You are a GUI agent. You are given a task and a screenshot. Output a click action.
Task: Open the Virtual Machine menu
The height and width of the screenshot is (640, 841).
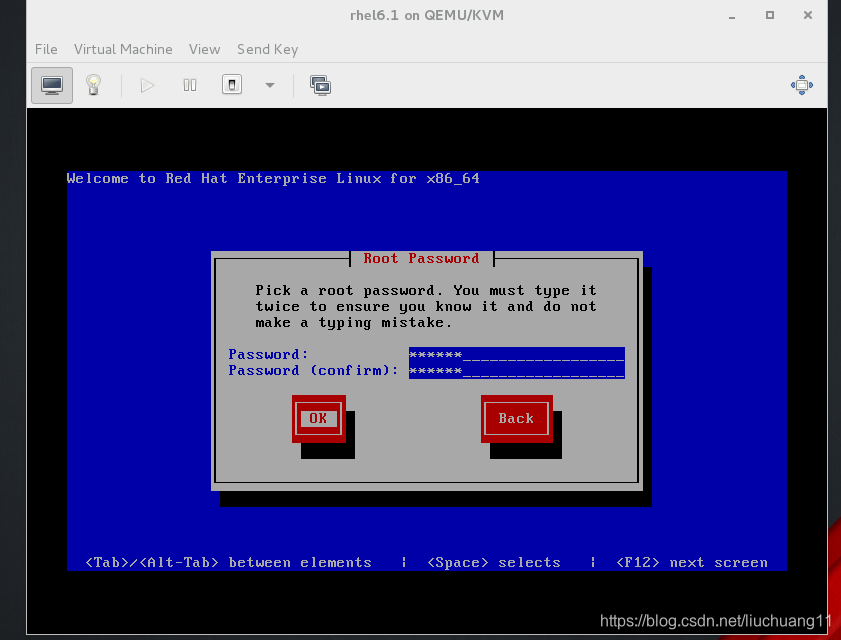pyautogui.click(x=123, y=49)
